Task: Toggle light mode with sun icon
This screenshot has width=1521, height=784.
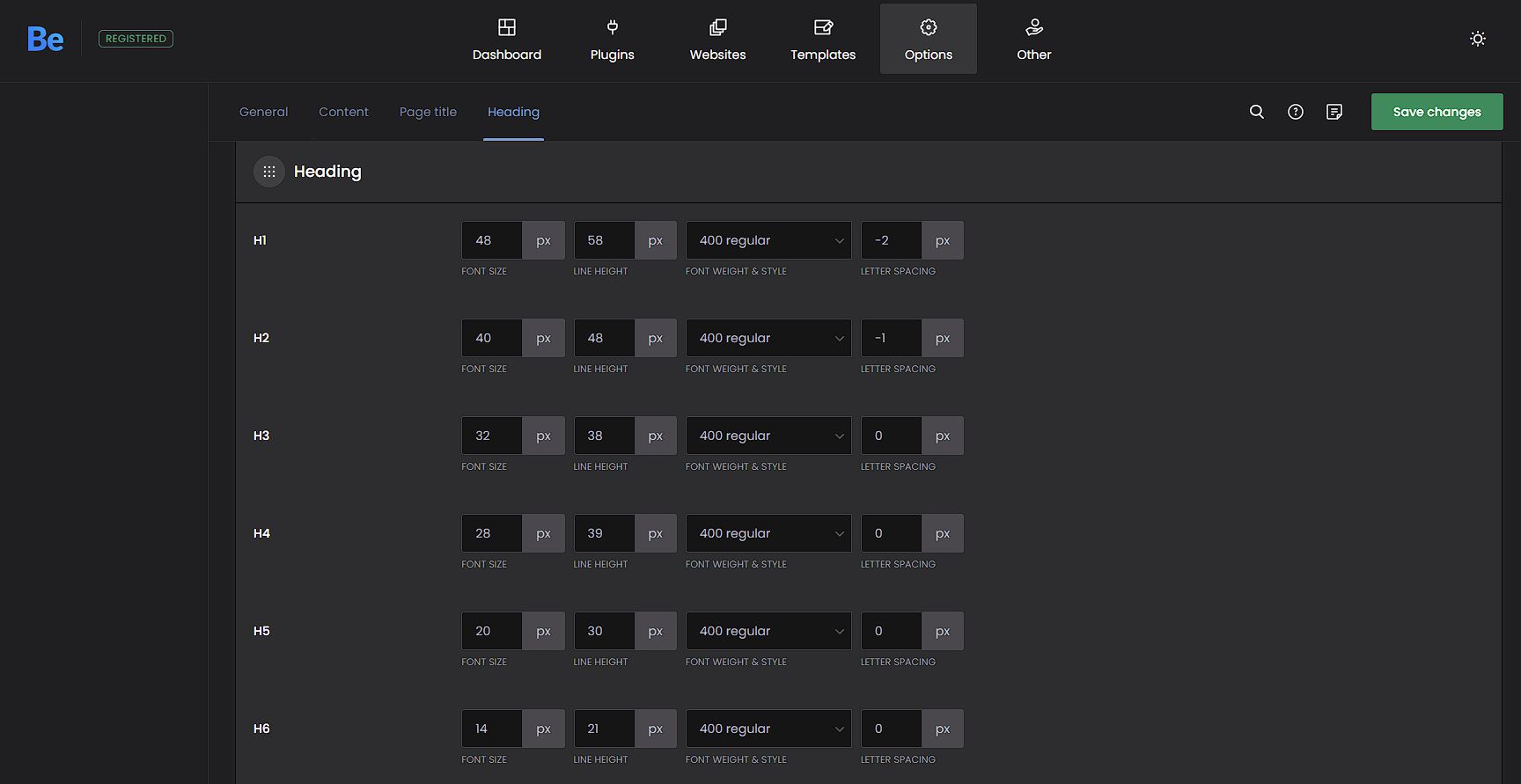Action: (x=1477, y=39)
